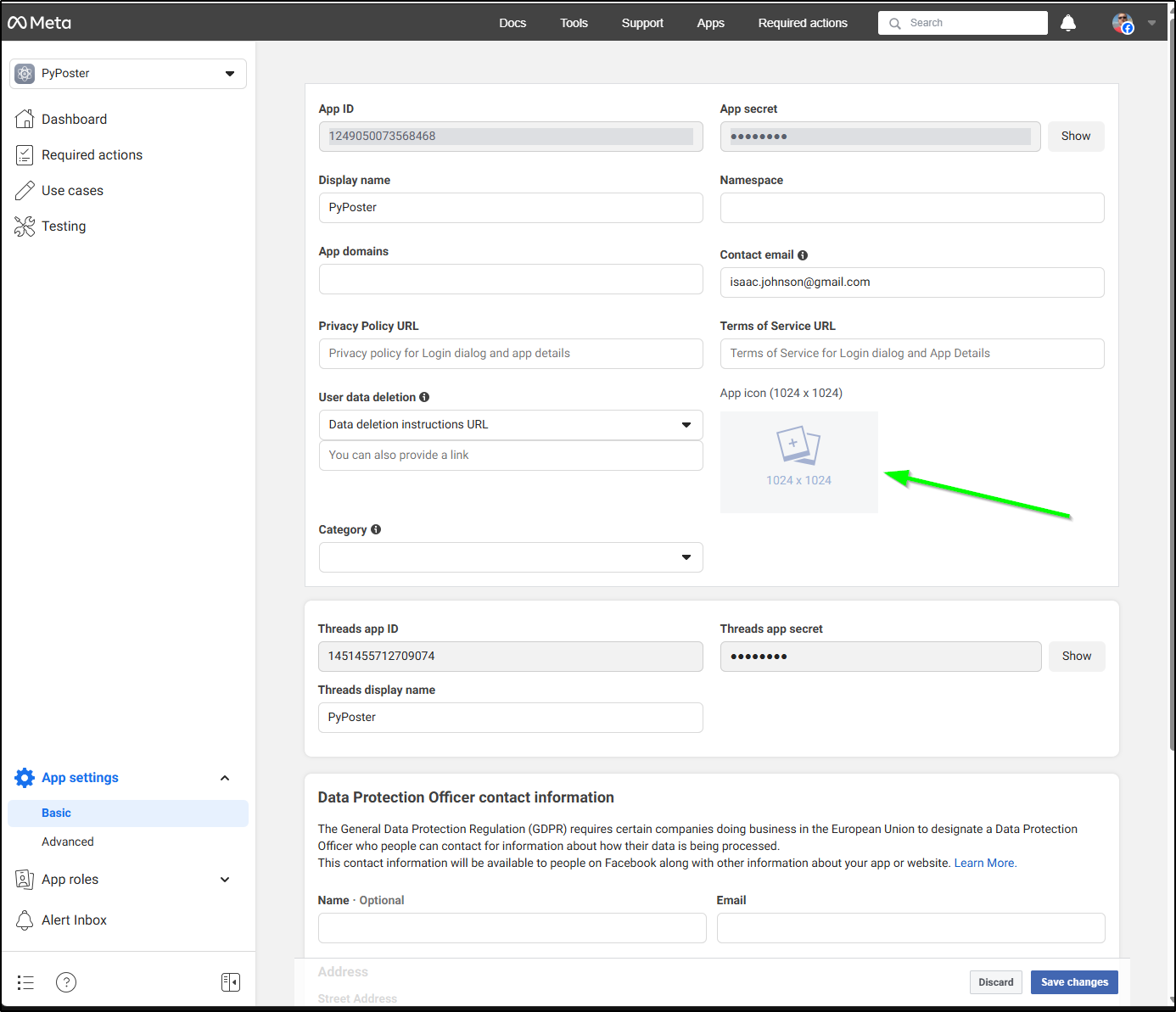Follow the Learn More link
The width and height of the screenshot is (1176, 1012).
984,863
